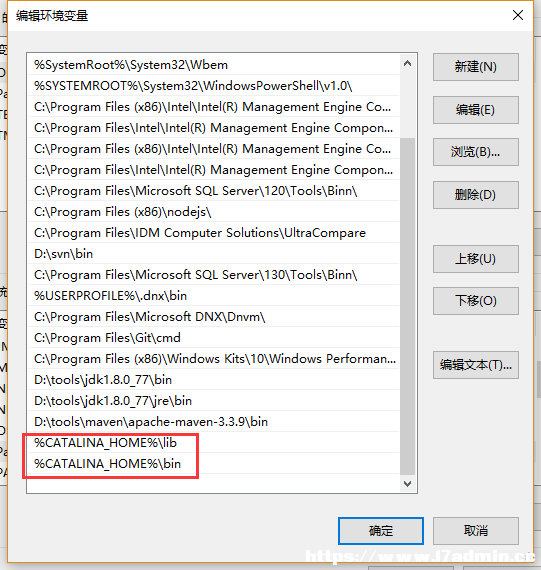Select the D:\tools\jdk1.8.0_77\bin entry
This screenshot has height=570, width=541.
[213, 380]
